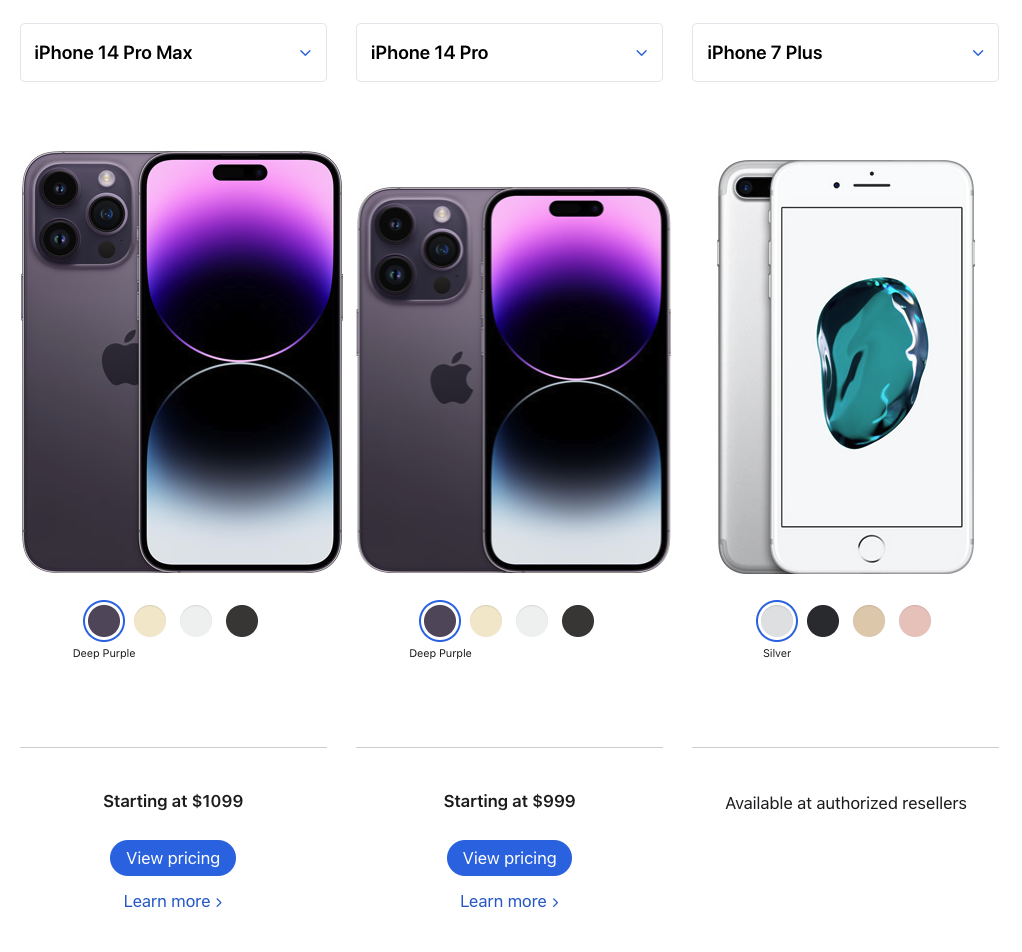Open the iPhone 7 Plus model dropdown

pyautogui.click(x=845, y=53)
